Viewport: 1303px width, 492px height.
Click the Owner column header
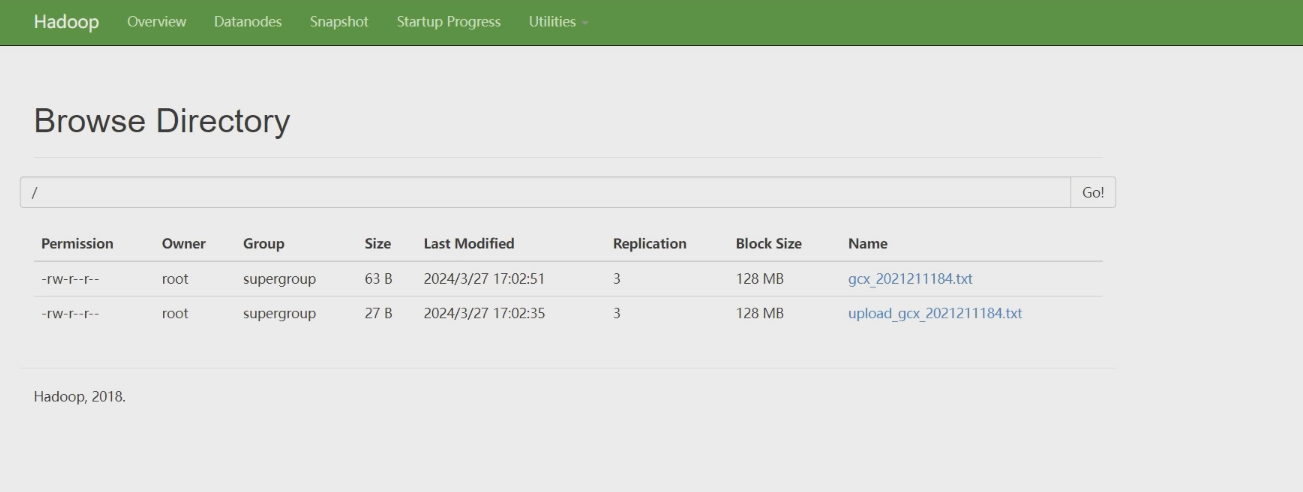click(184, 244)
